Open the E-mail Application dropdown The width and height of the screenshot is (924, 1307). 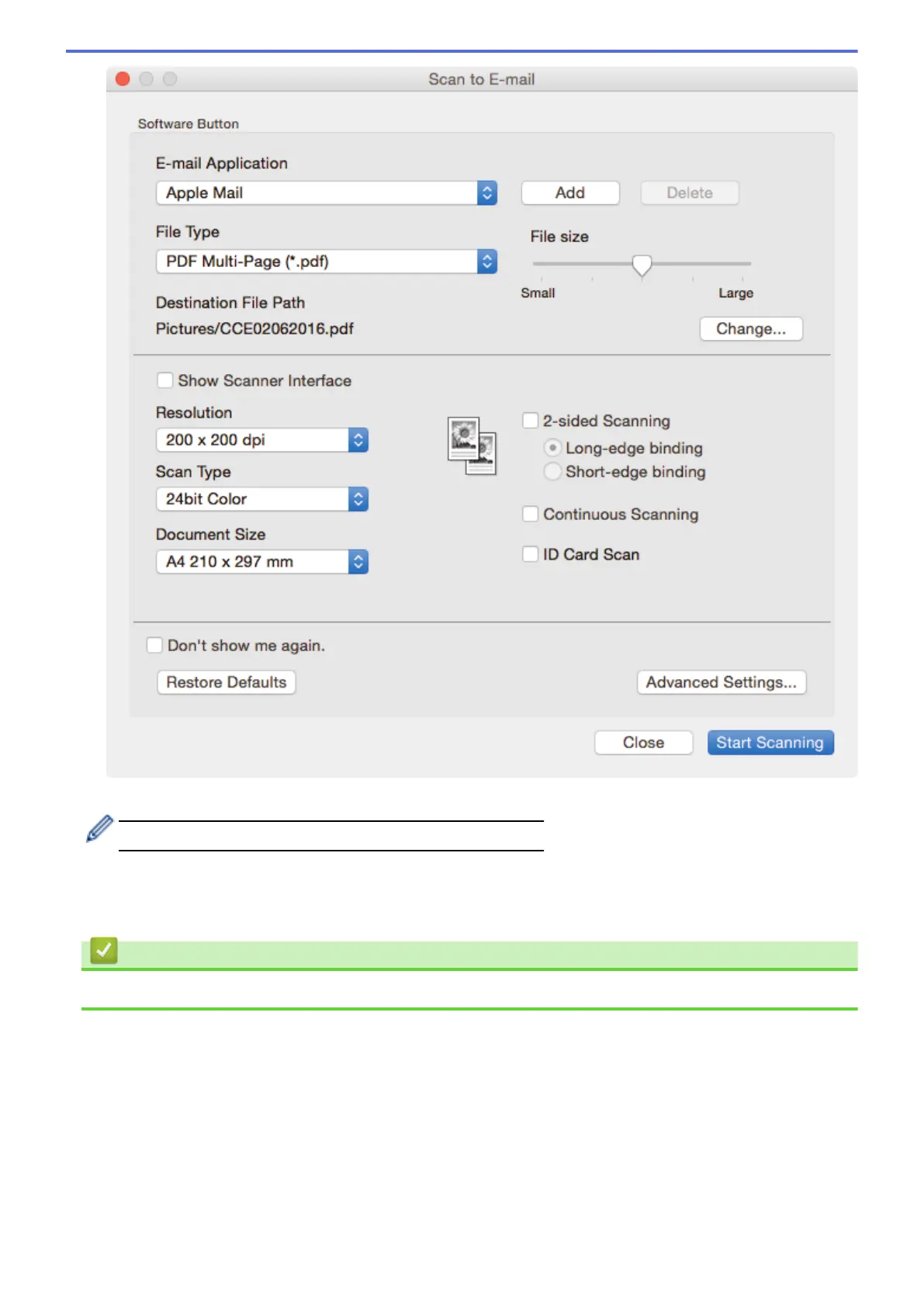pos(327,193)
